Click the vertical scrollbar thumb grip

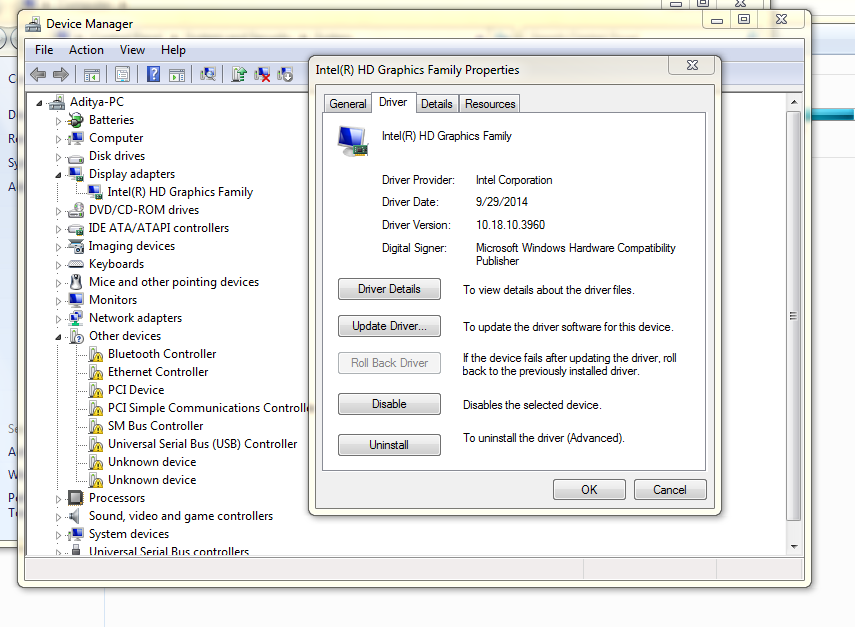(793, 316)
